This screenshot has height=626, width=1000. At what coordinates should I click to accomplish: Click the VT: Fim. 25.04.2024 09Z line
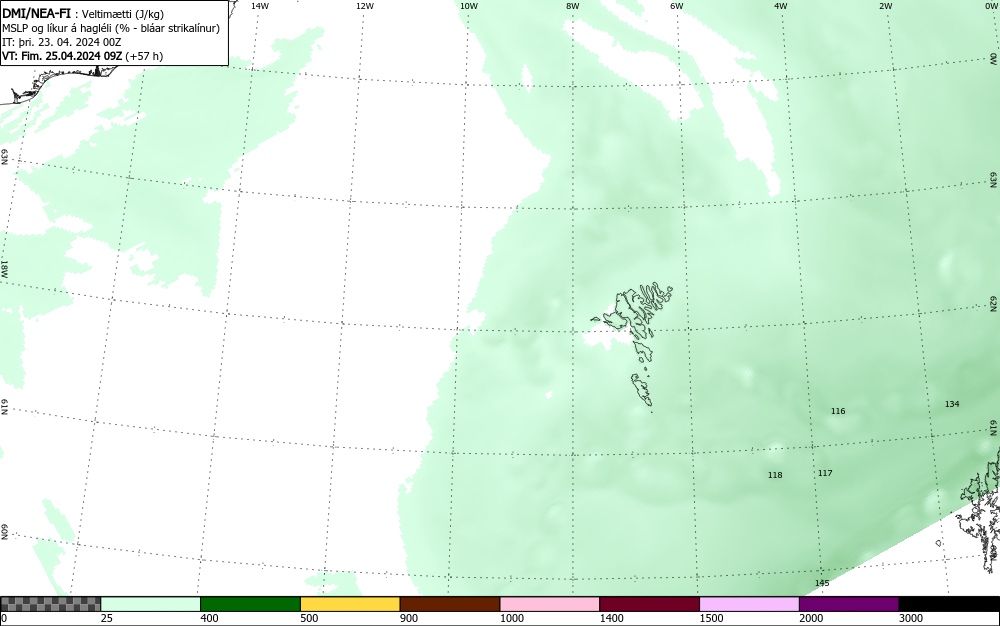(x=82, y=56)
